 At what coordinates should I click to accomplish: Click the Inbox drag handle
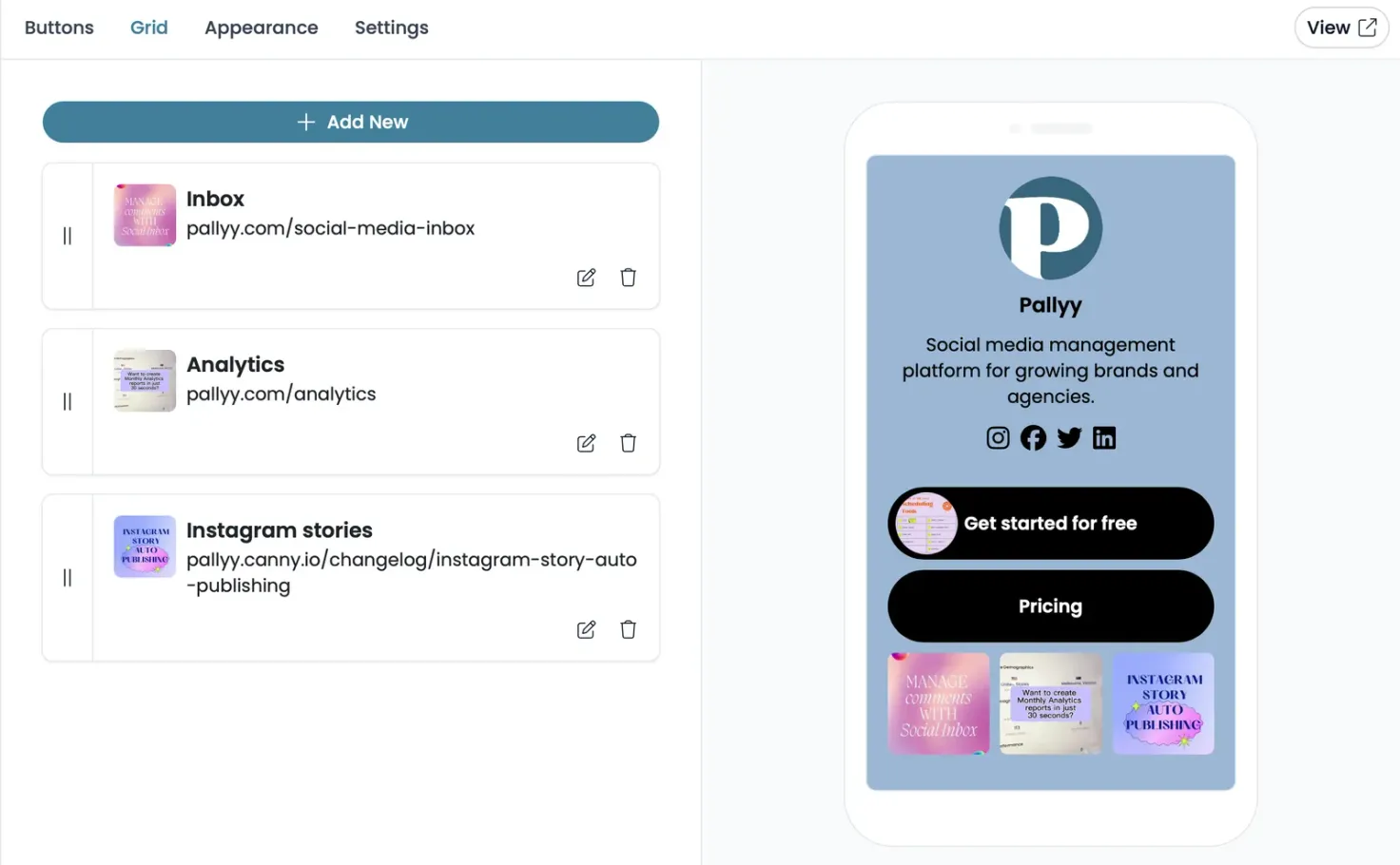tap(68, 236)
